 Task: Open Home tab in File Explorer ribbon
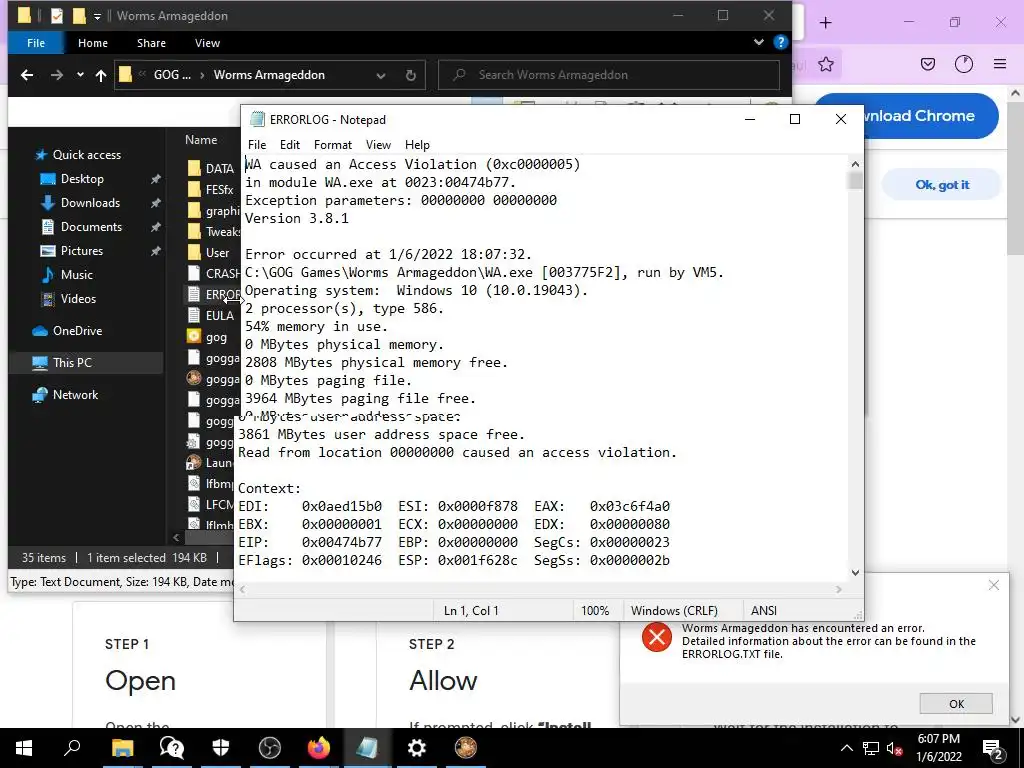93,43
